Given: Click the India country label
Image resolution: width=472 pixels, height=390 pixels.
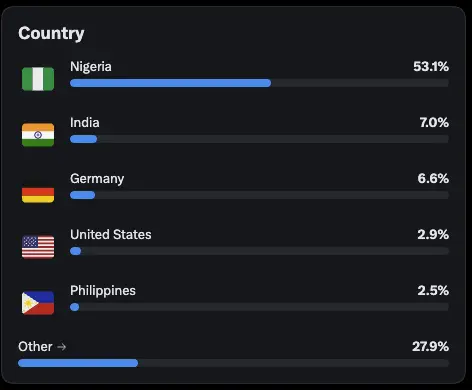Looking at the screenshot, I should click(x=85, y=122).
